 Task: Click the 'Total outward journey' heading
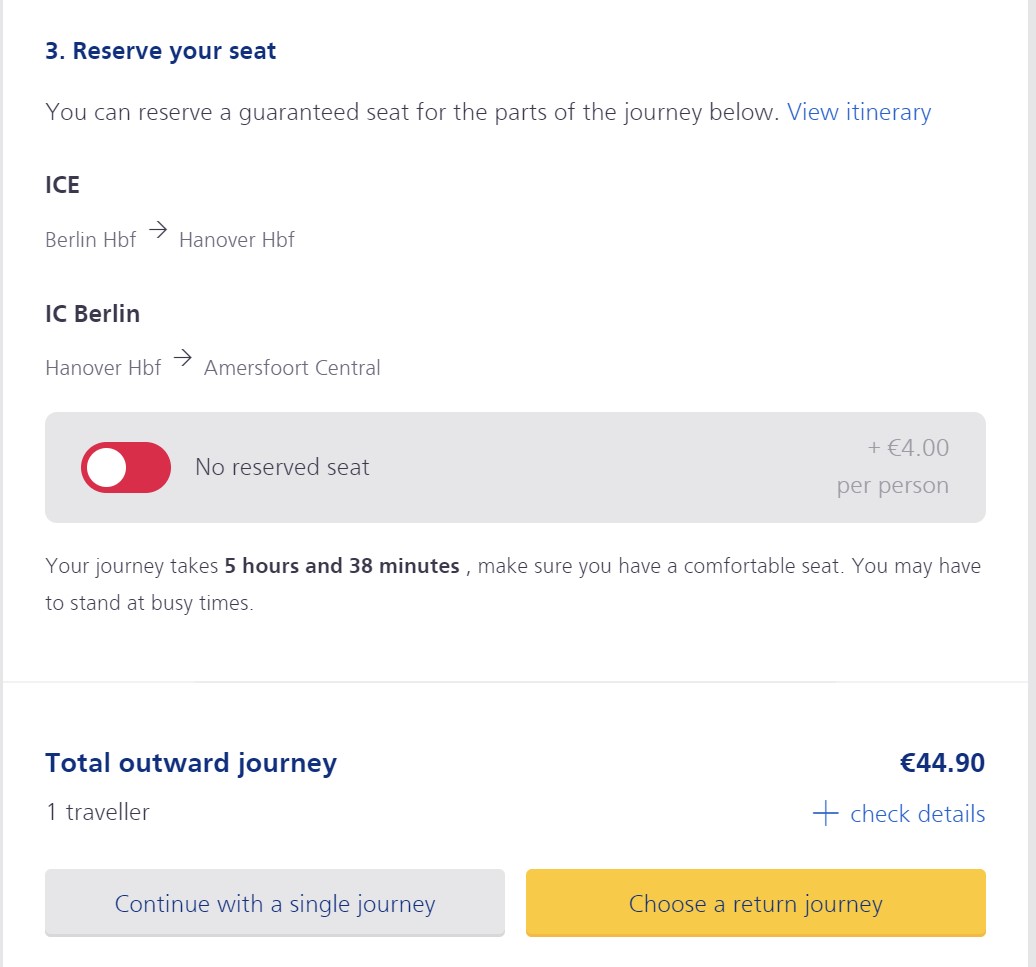pos(191,763)
